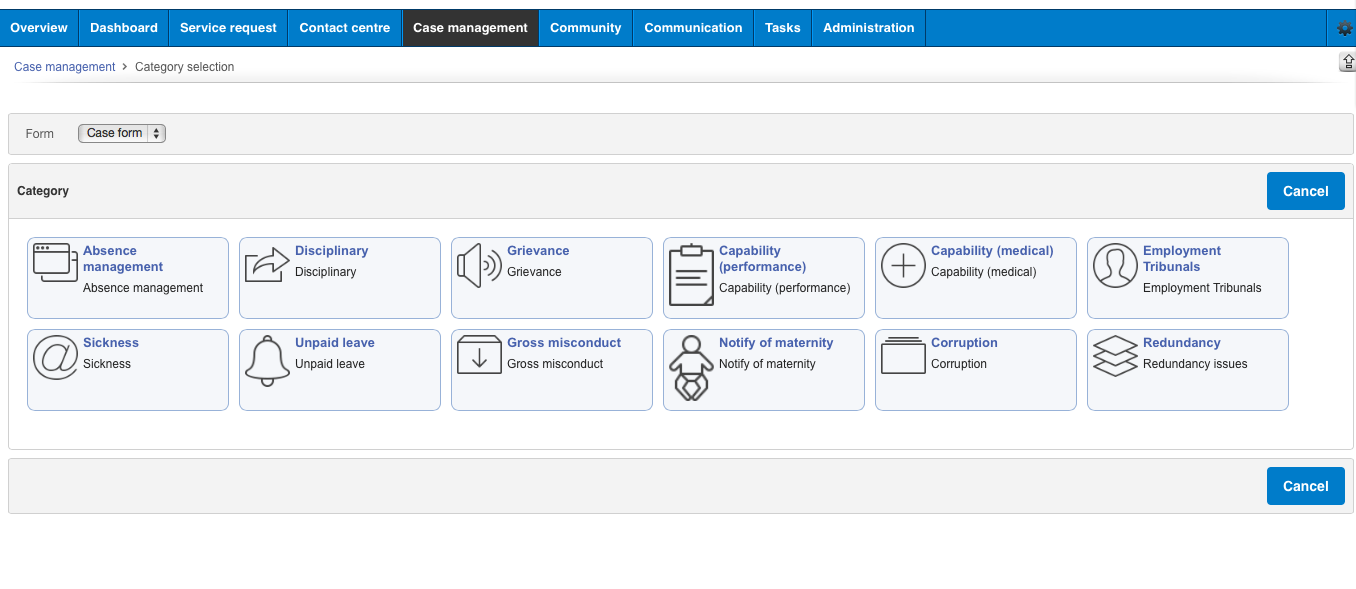Click the Employment Tribunals person icon
The image size is (1356, 589).
tap(1115, 265)
